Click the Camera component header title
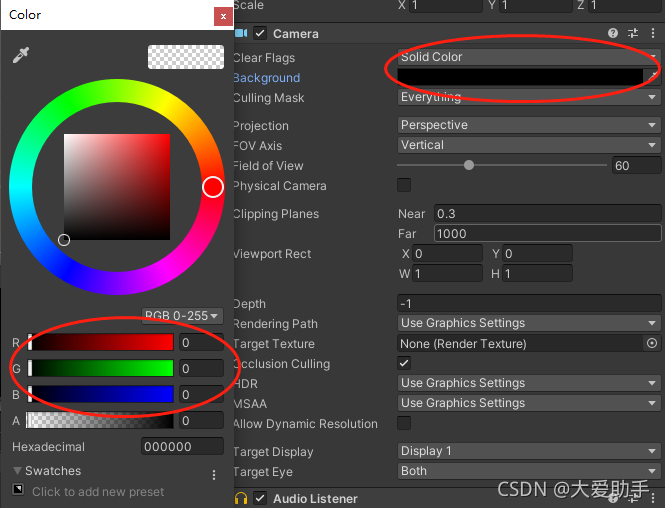Screen dimensions: 665x508 [296, 33]
